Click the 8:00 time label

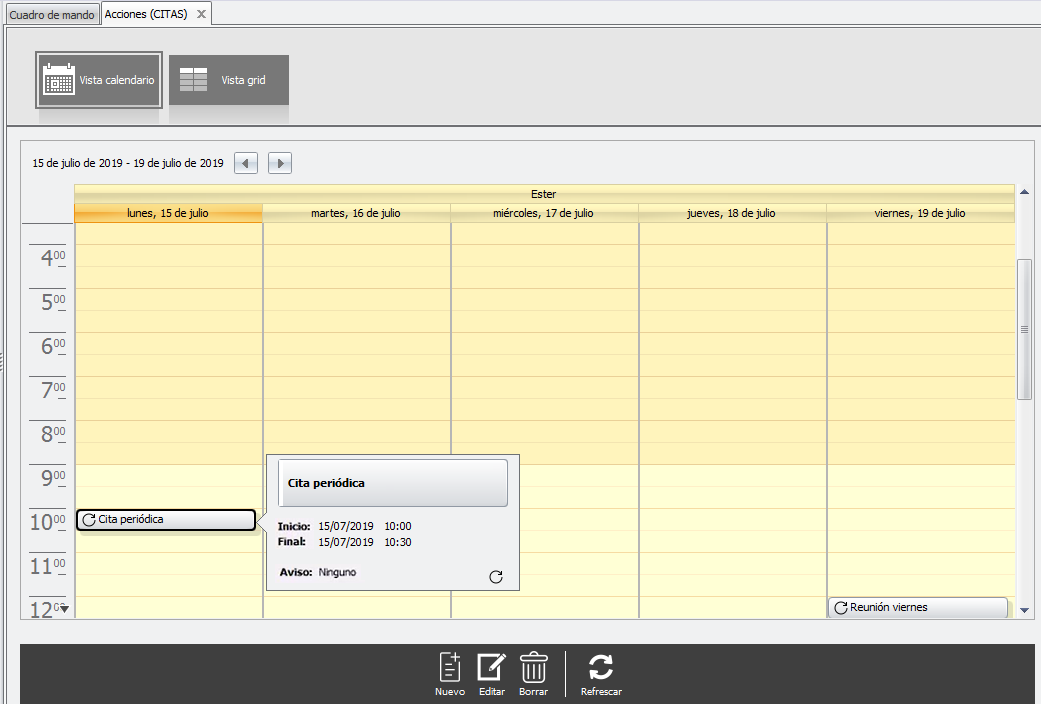[x=52, y=434]
